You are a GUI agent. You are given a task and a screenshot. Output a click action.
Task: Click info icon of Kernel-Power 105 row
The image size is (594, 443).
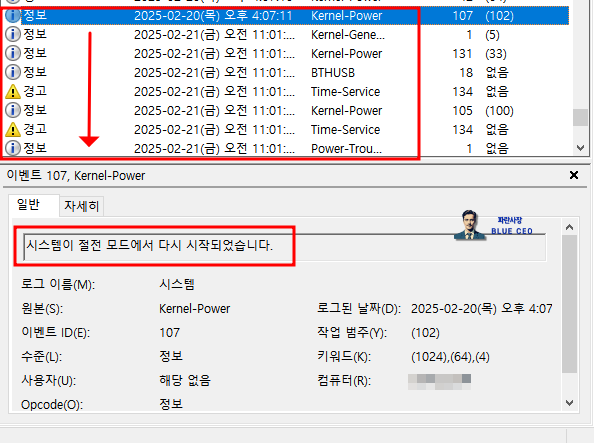coord(13,110)
